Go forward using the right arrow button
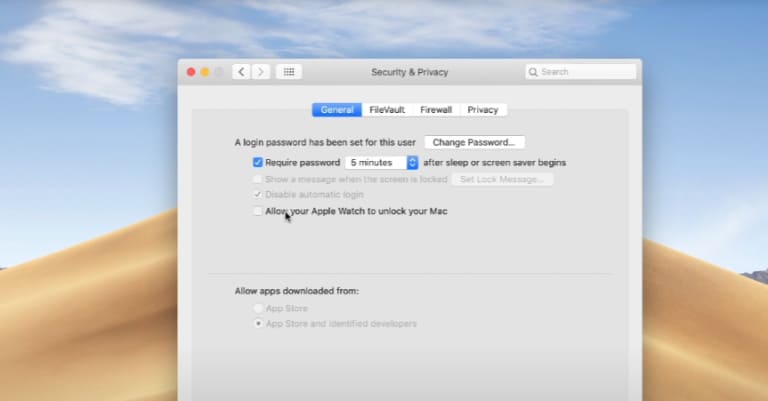This screenshot has height=401, width=768. [261, 72]
